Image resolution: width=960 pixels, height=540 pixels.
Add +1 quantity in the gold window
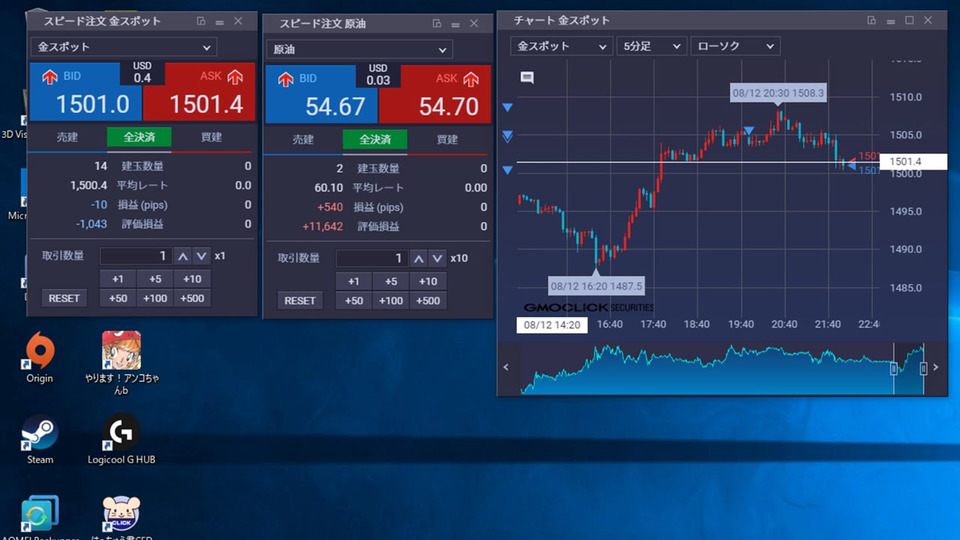[x=118, y=279]
